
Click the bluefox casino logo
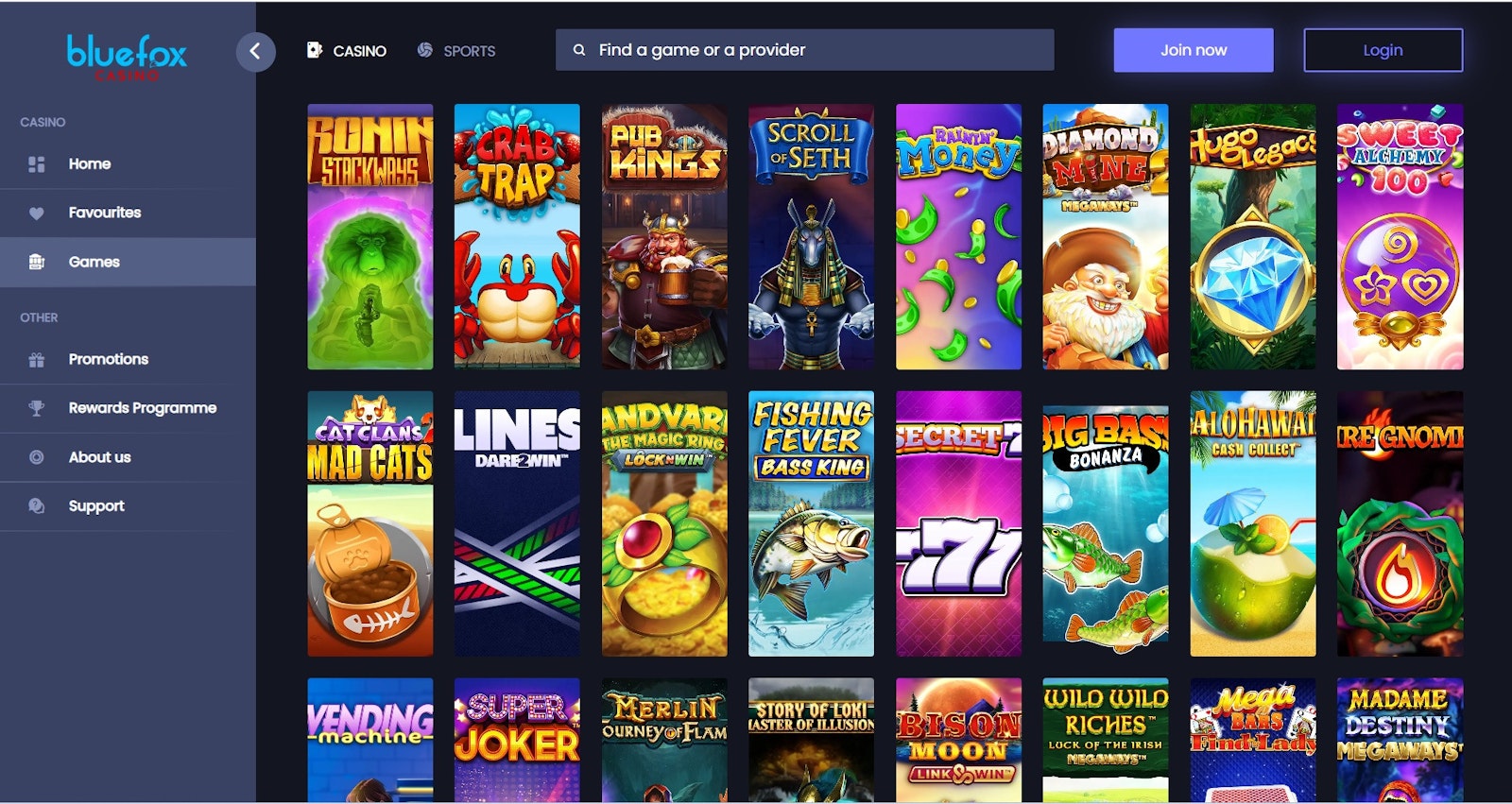coord(127,57)
